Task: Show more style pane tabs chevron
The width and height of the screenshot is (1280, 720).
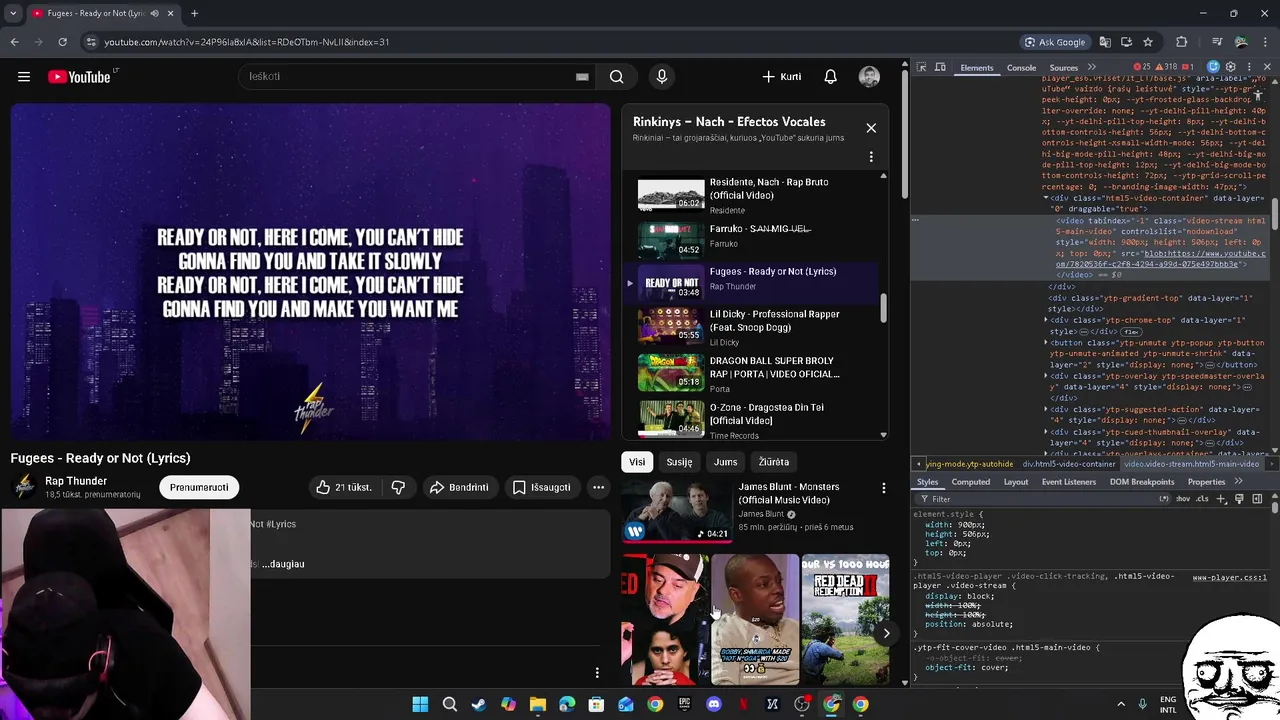Action: [x=1239, y=482]
